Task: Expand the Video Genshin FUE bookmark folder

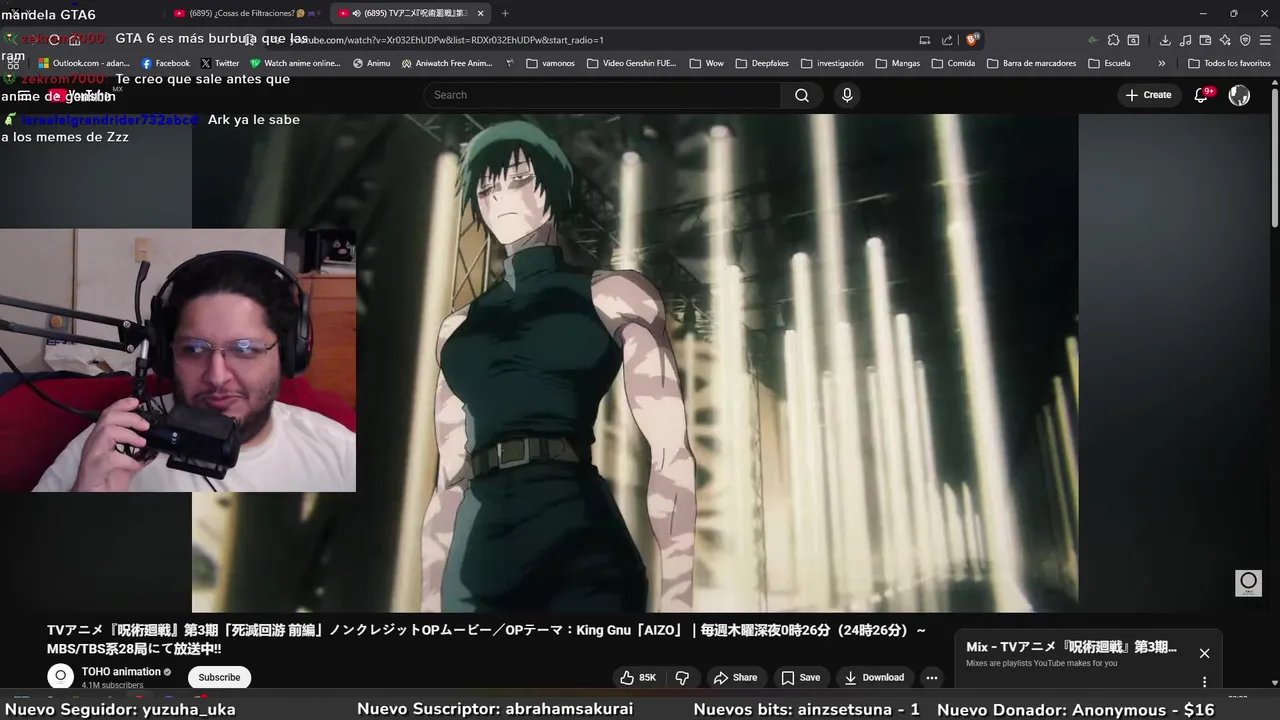Action: (x=632, y=63)
